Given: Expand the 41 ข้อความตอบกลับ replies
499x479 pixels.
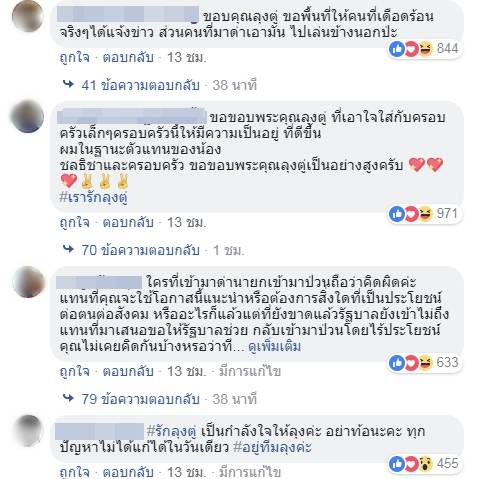Looking at the screenshot, I should [140, 85].
